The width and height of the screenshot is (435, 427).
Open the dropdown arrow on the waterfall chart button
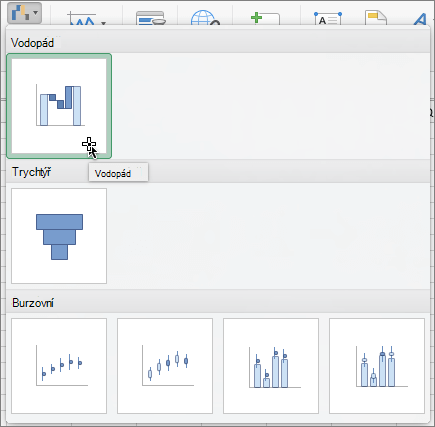(x=35, y=13)
